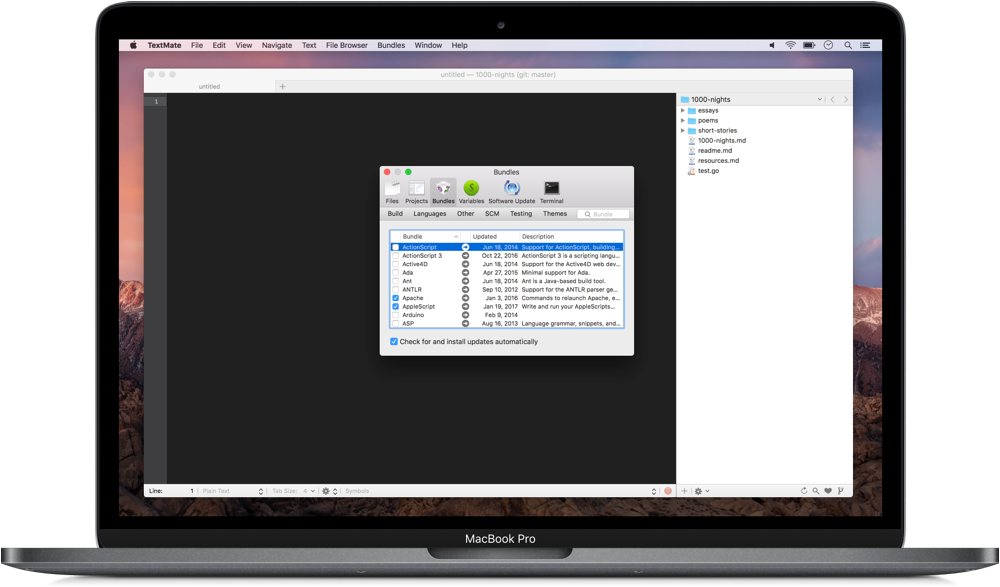Enable the Ant bundle checkbox
This screenshot has height=587, width=1000.
[395, 281]
